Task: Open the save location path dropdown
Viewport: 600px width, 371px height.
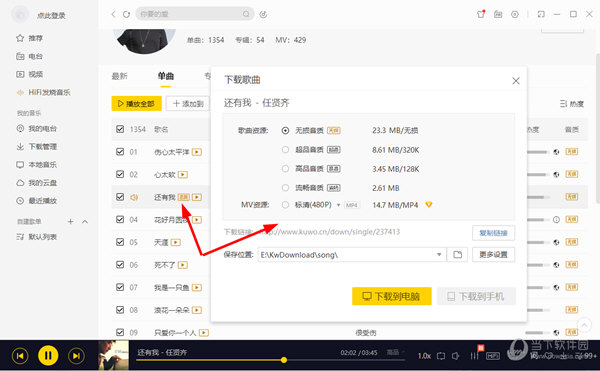Action: coord(439,254)
